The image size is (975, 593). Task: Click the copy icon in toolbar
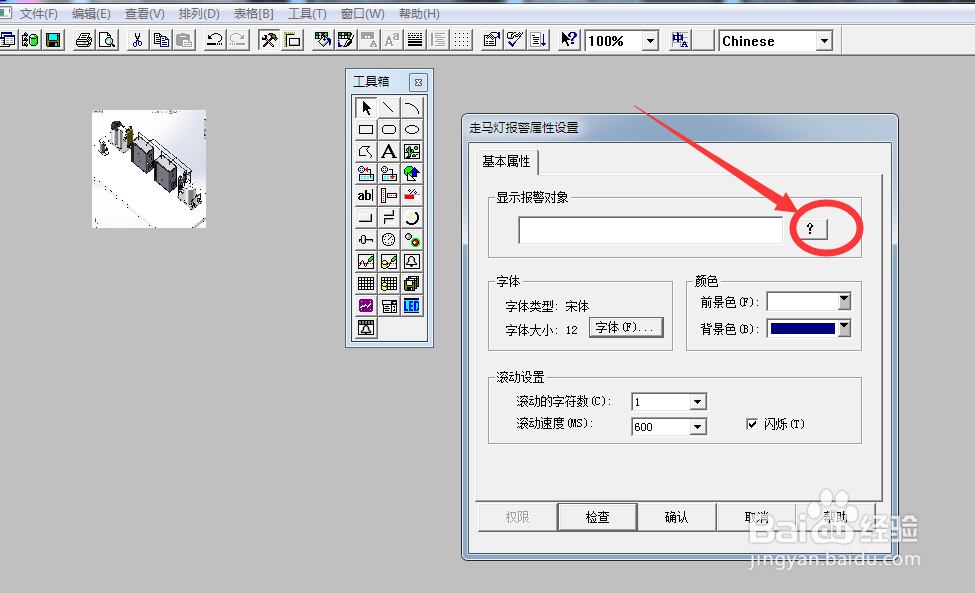pyautogui.click(x=161, y=40)
